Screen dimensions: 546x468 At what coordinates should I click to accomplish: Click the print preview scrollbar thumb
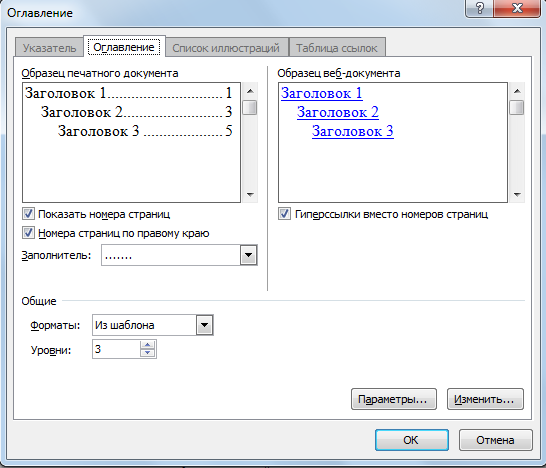point(250,107)
